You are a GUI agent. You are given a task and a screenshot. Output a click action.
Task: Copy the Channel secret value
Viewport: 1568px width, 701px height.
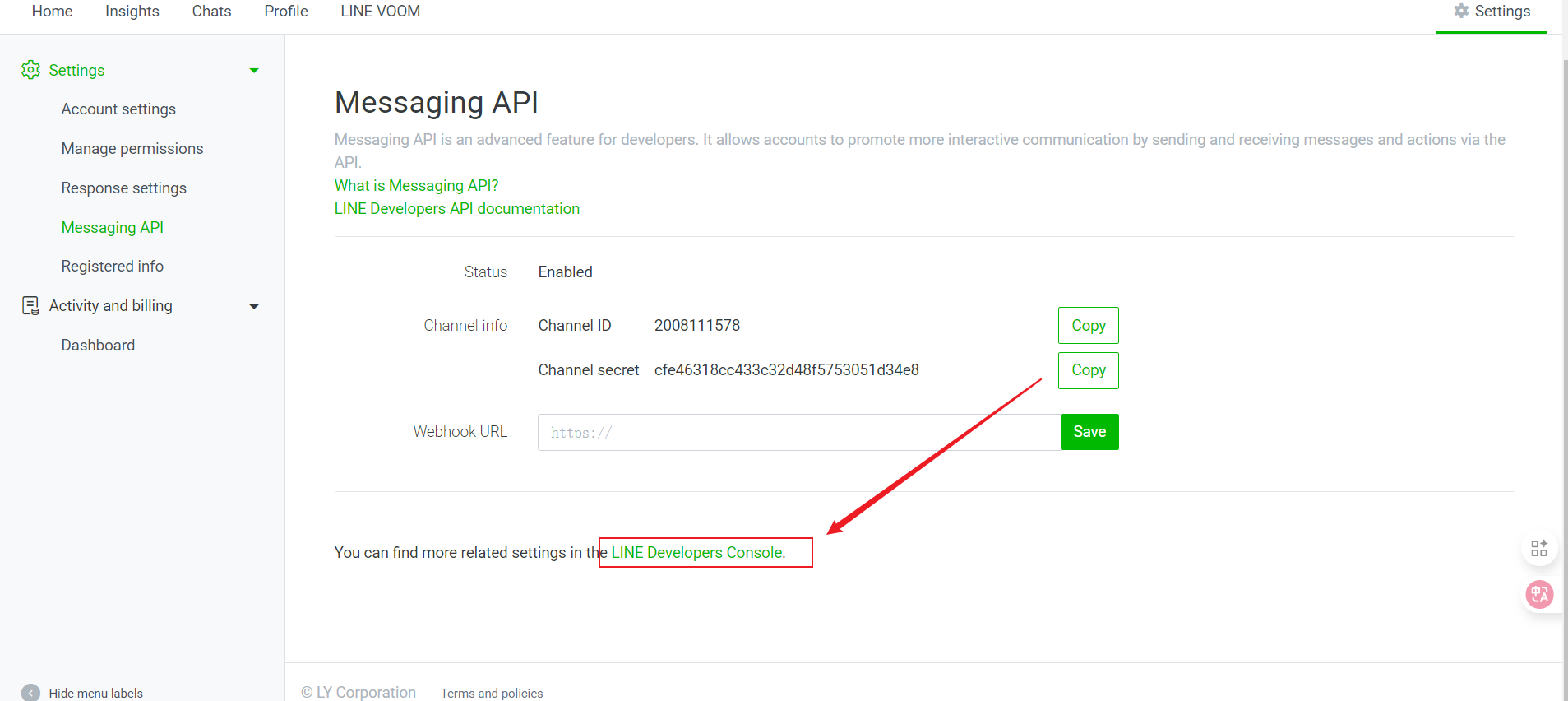point(1089,370)
